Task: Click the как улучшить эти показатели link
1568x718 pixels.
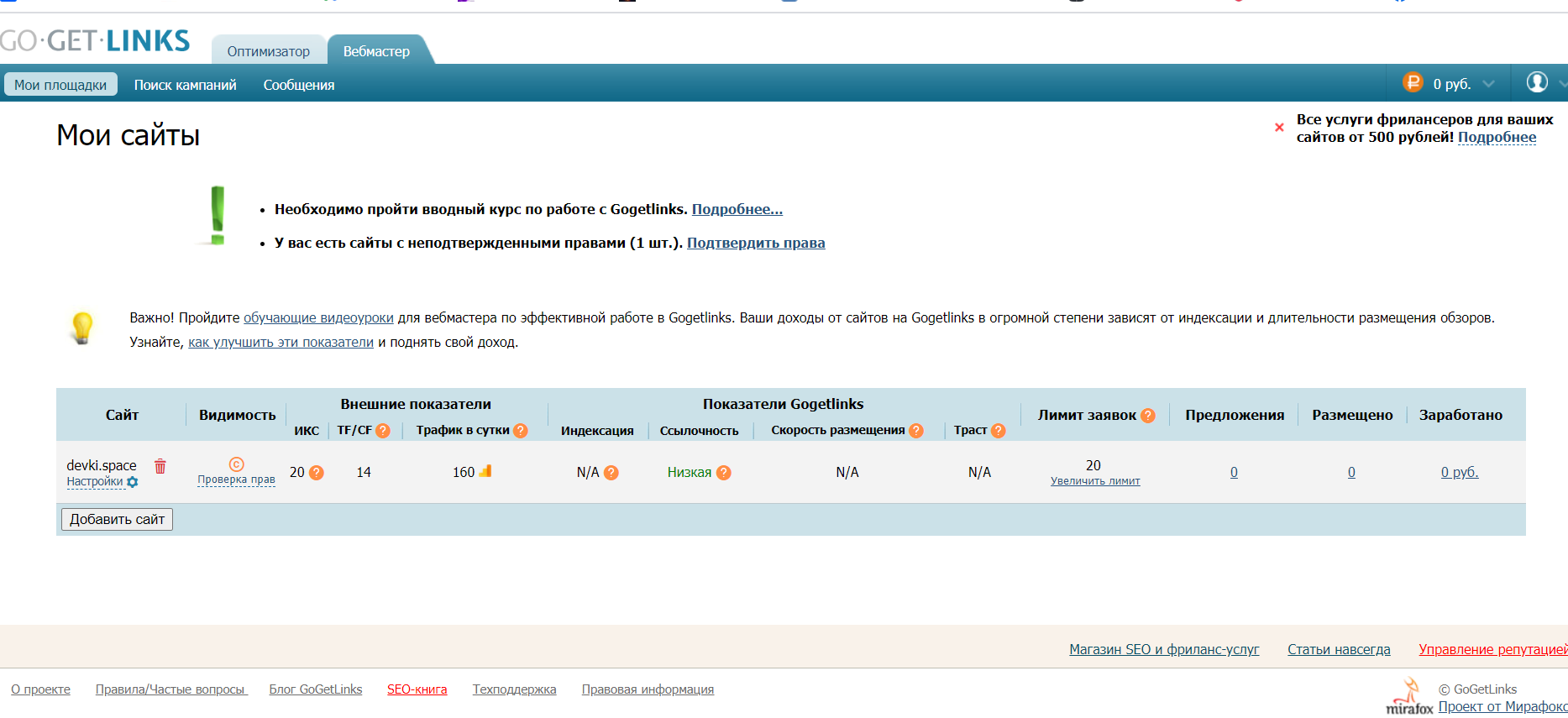Action: [281, 342]
